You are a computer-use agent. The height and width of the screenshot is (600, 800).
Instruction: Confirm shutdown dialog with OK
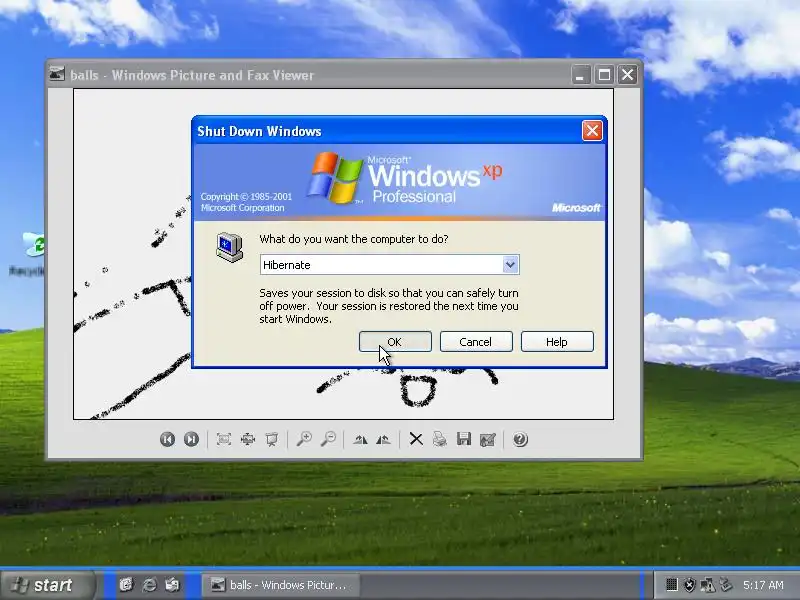pyautogui.click(x=395, y=342)
